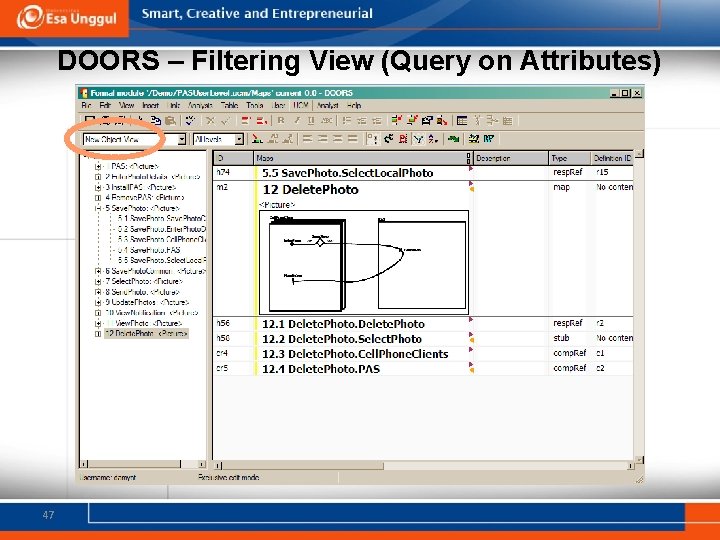Click the red document icon left of the filter funnel
The width and height of the screenshot is (720, 540).
click(403, 139)
